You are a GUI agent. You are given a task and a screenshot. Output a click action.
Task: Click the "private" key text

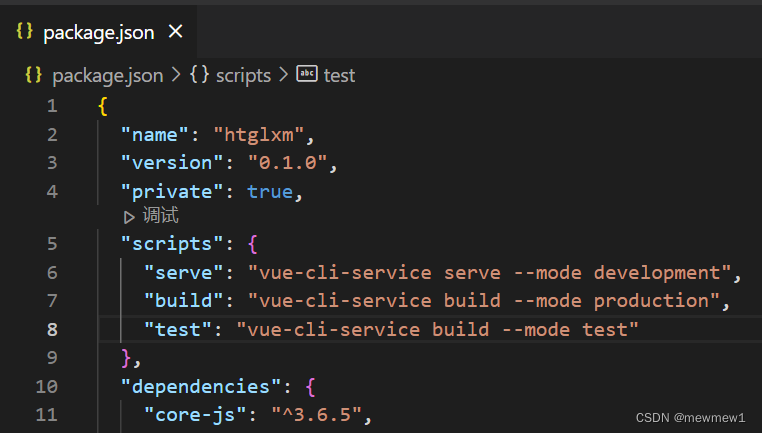[x=172, y=192]
